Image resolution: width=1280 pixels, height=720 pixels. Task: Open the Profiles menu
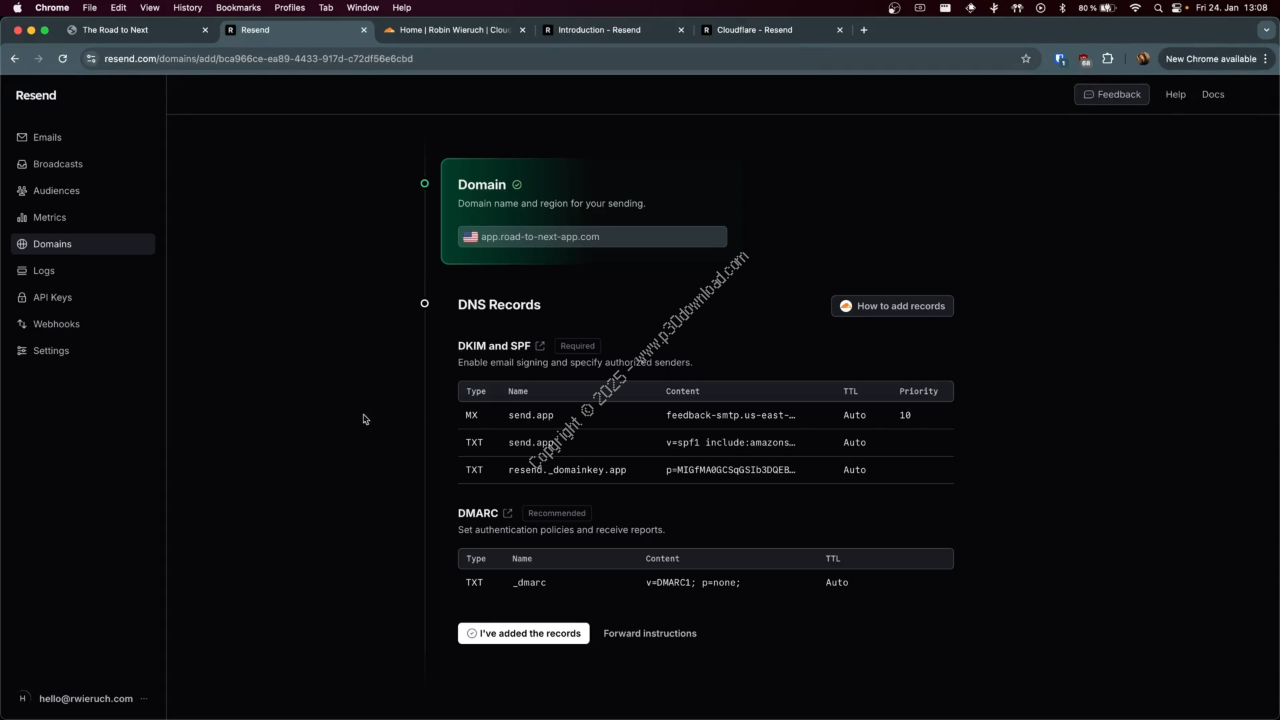coord(289,7)
